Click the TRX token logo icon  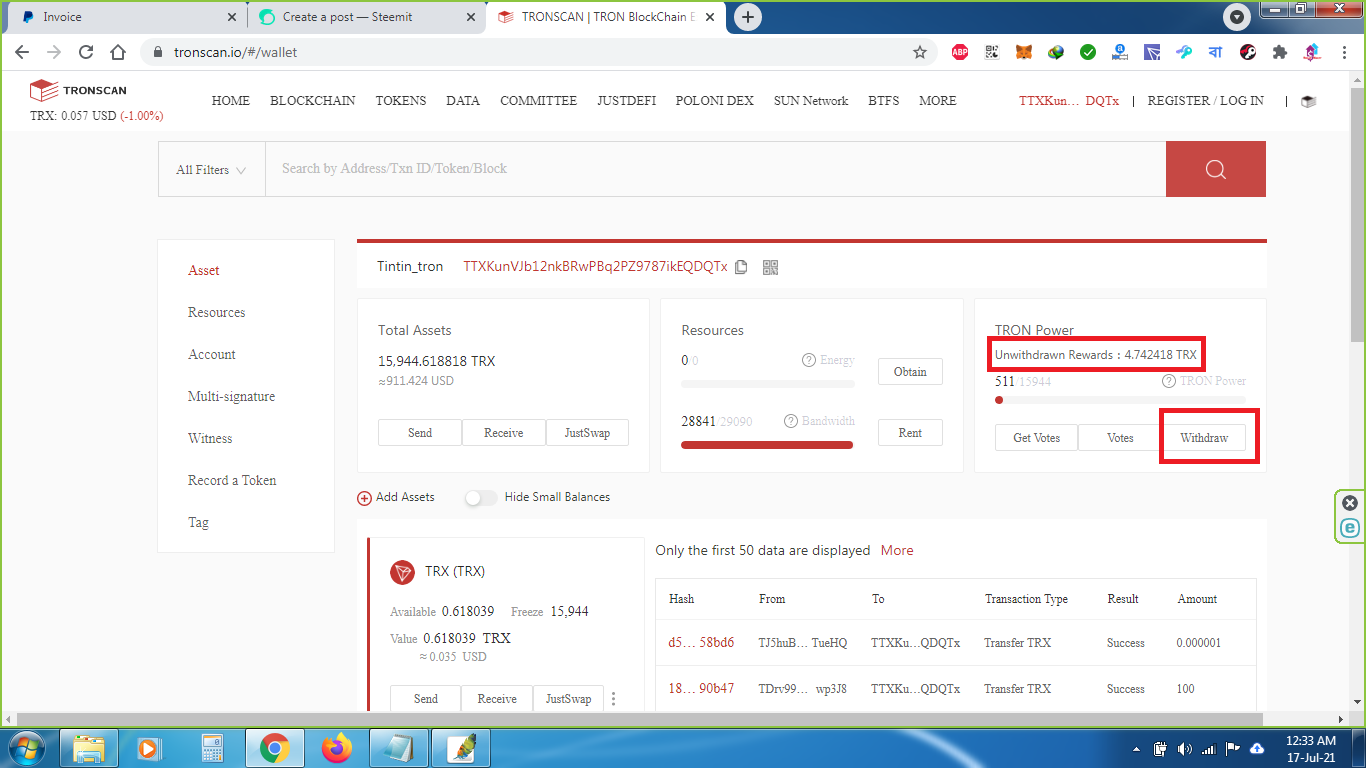click(x=402, y=572)
